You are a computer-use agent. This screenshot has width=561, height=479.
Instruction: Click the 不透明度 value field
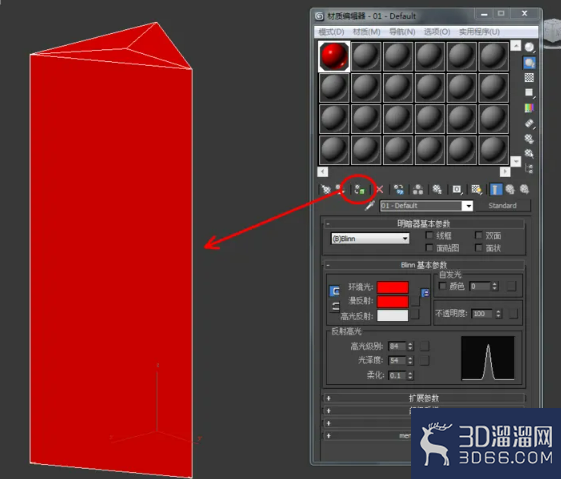coord(483,314)
